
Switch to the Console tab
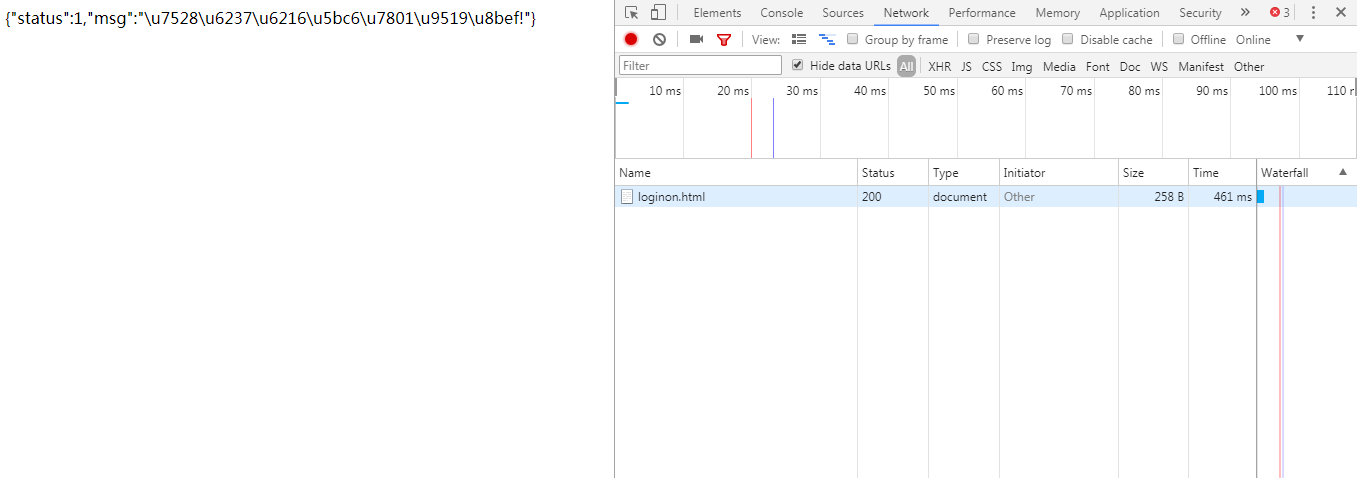pos(781,13)
